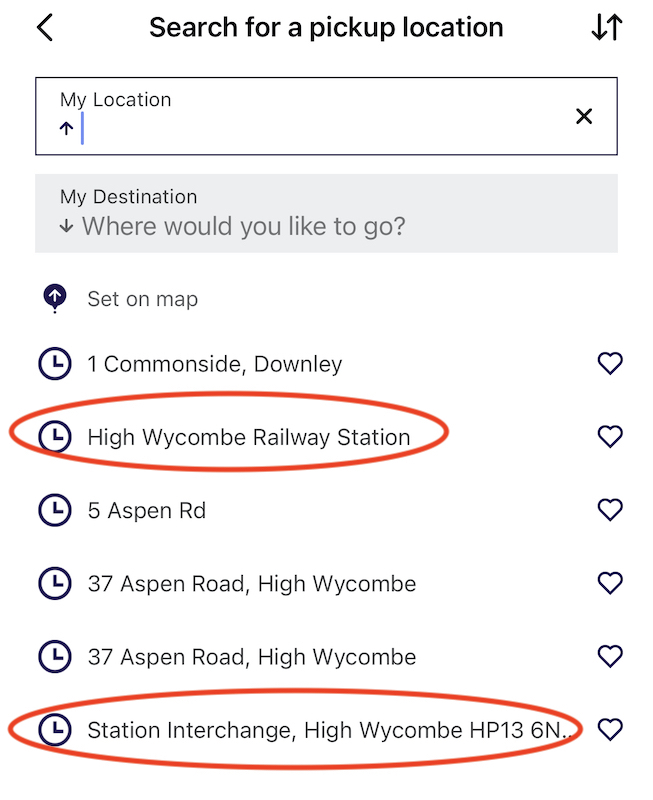Favorite 1 Commonside, Downley with heart

[x=610, y=364]
